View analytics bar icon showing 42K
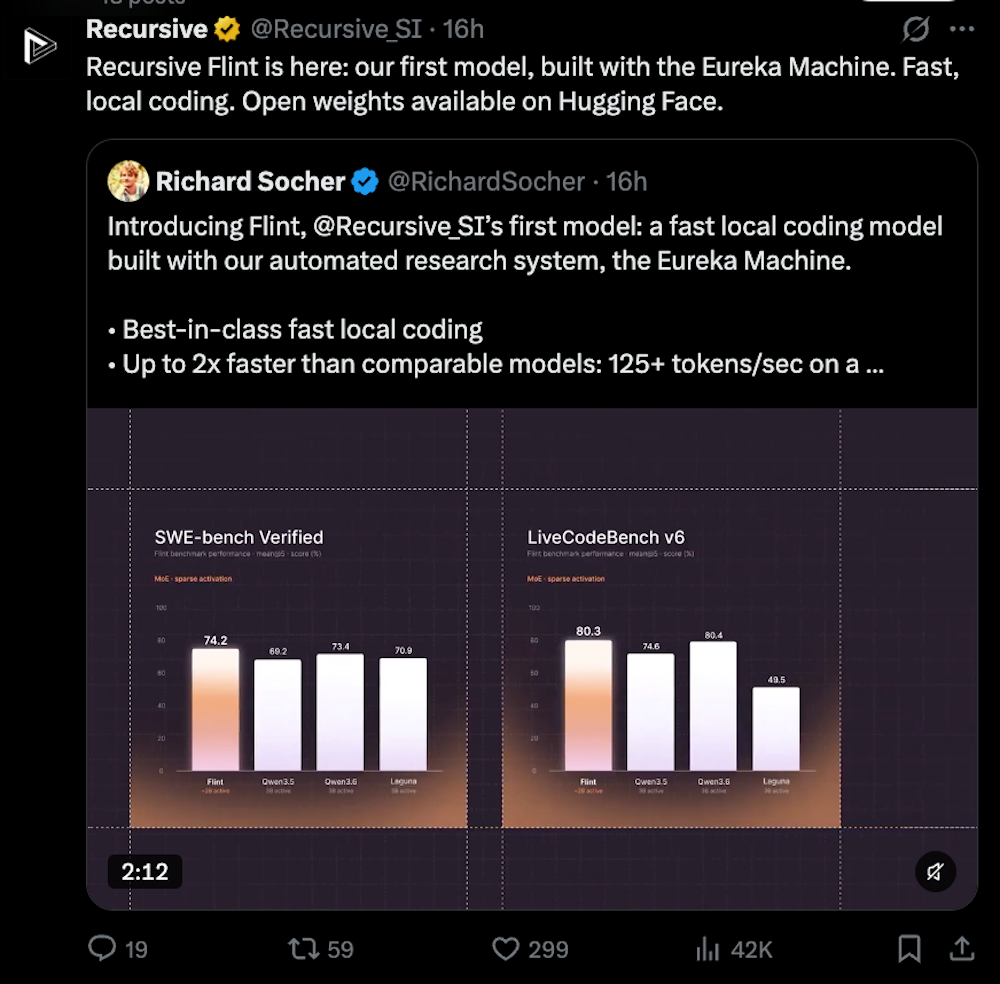Screen dimensions: 1000x984 click(707, 949)
